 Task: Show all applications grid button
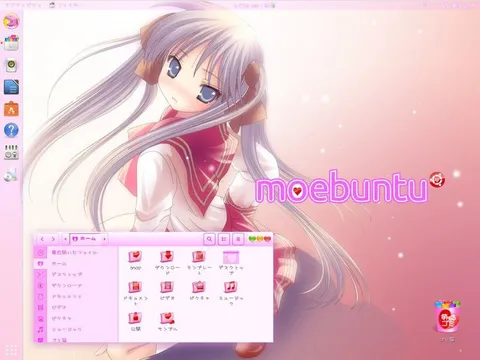point(11,350)
